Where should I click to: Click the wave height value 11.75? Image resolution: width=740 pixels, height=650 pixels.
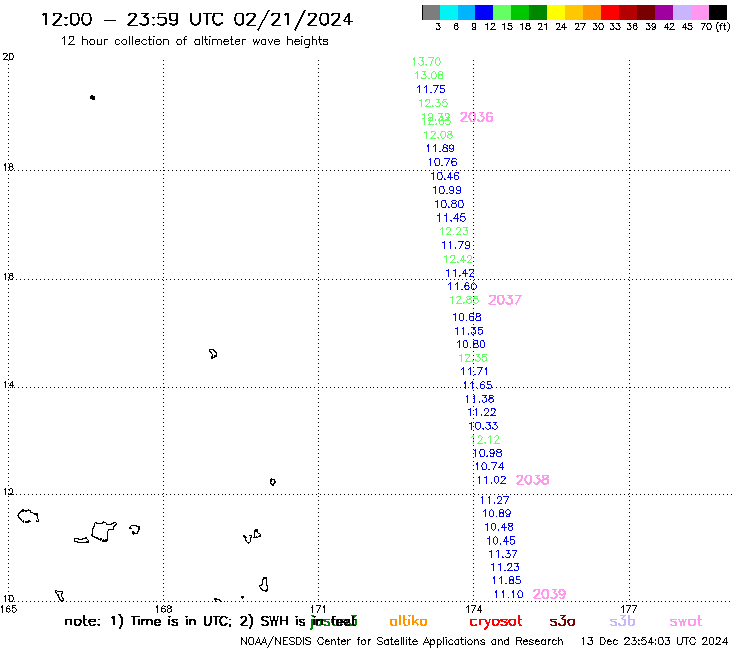tap(431, 89)
